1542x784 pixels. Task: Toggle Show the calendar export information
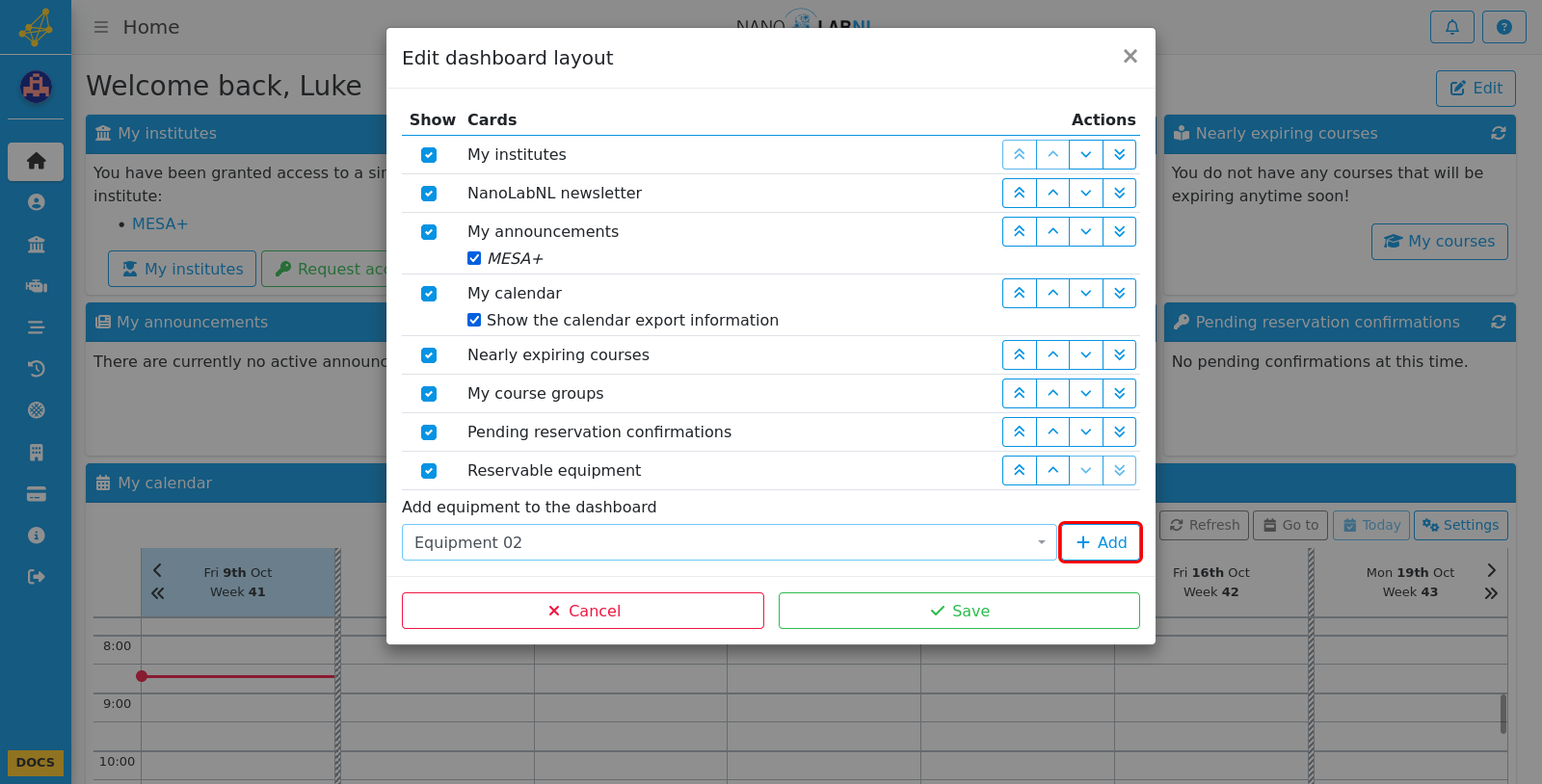[x=474, y=320]
